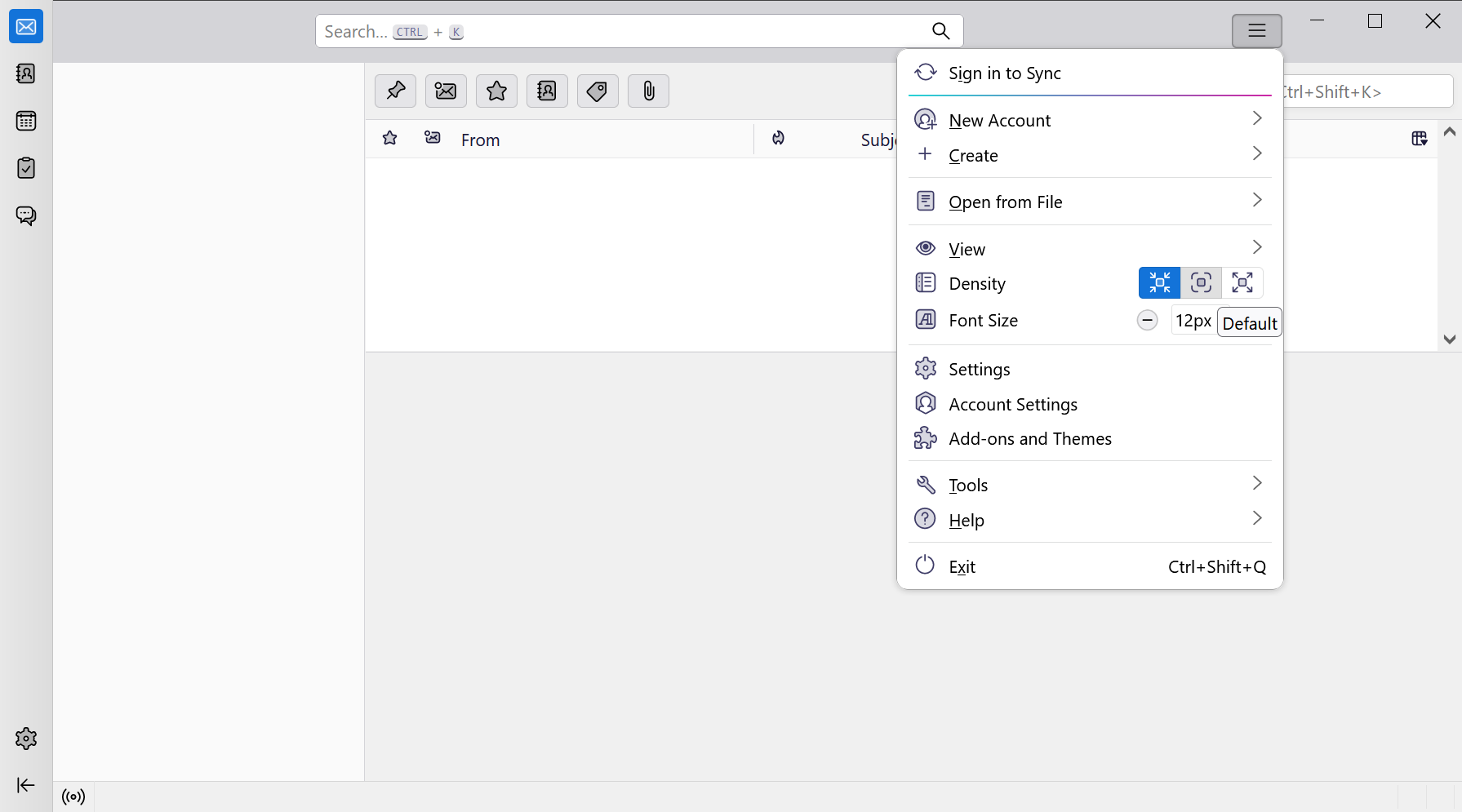Viewport: 1462px width, 812px height.
Task: Open the Address Book sidebar icon
Action: [26, 74]
